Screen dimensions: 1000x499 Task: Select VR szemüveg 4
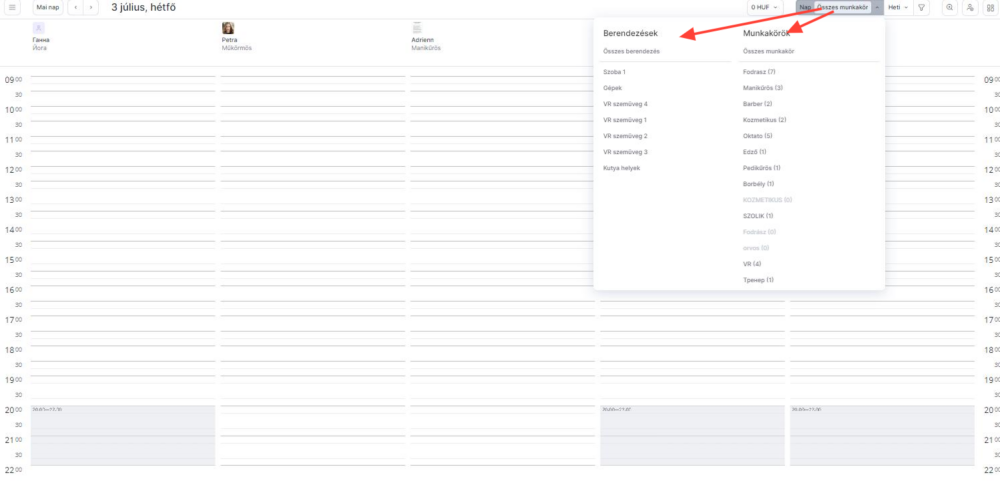[625, 104]
